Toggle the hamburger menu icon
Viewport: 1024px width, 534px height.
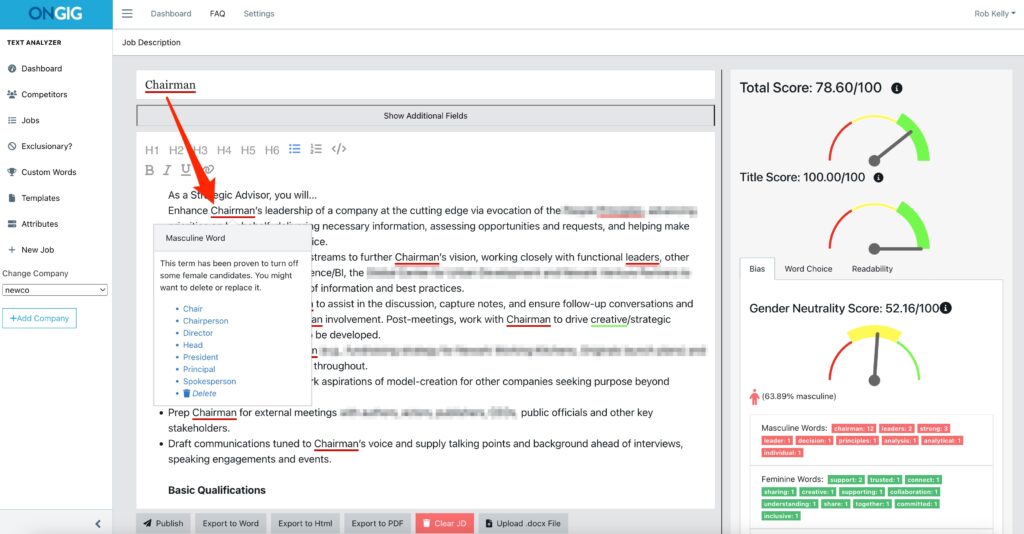(127, 14)
